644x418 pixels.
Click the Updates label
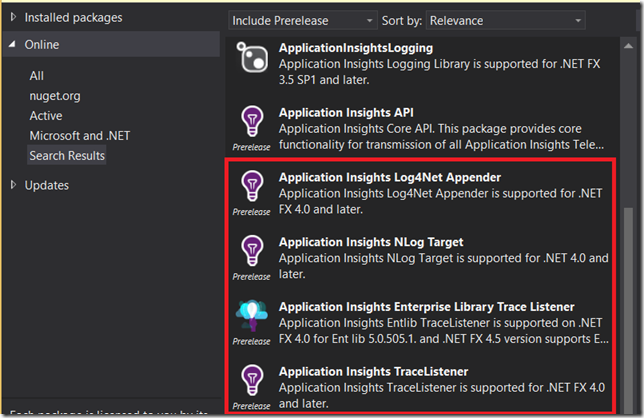(47, 185)
